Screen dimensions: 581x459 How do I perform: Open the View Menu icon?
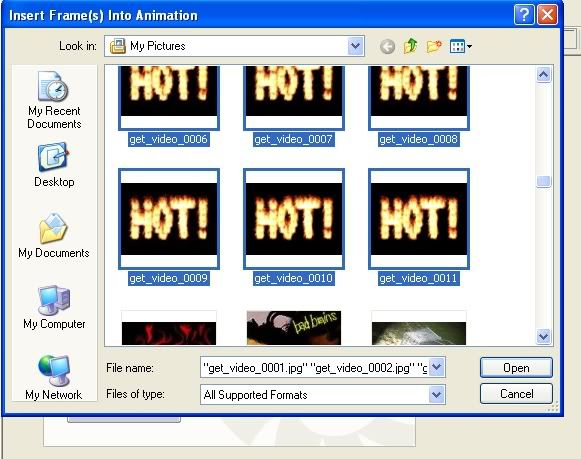[x=461, y=46]
